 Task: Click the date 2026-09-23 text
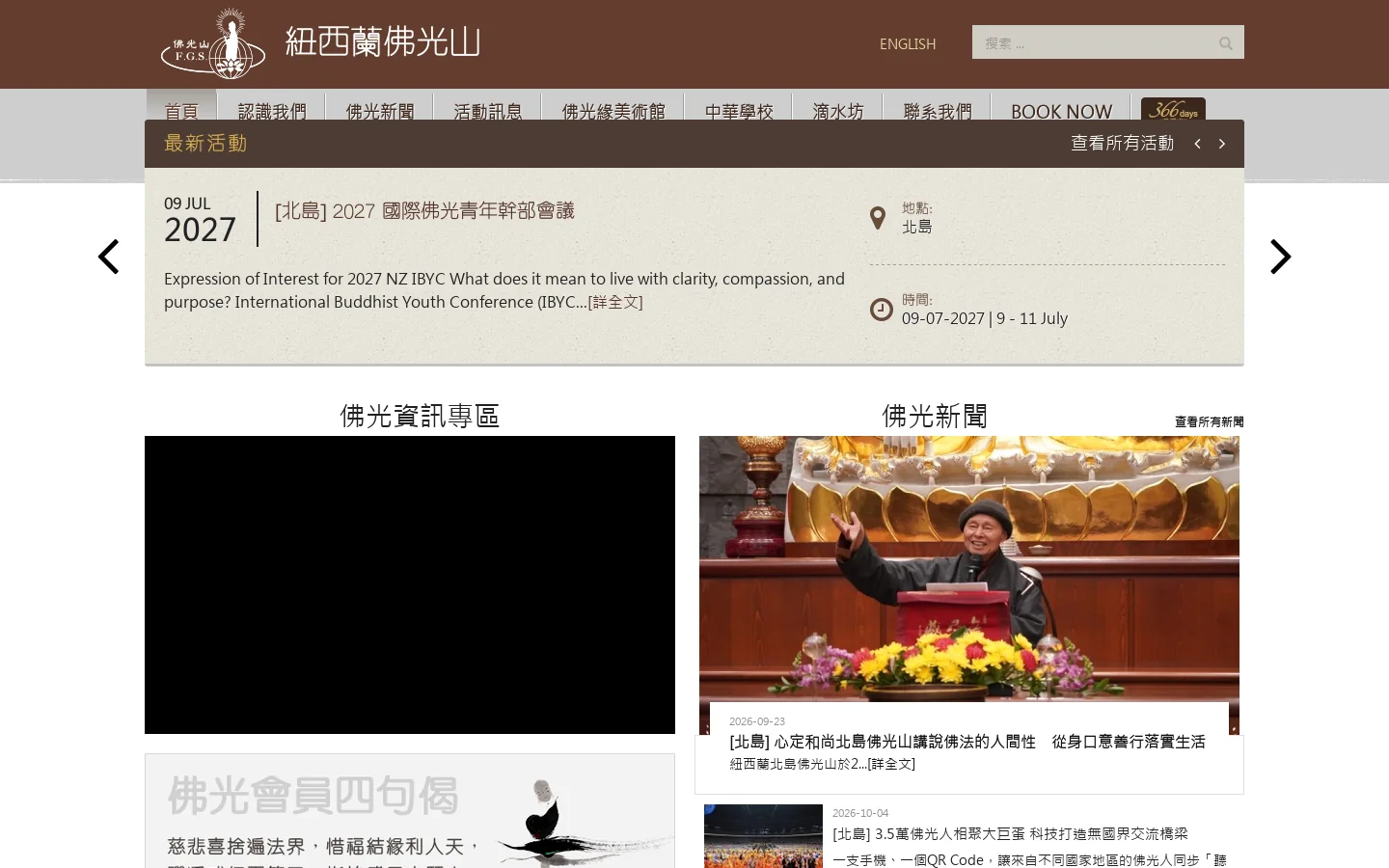(757, 721)
